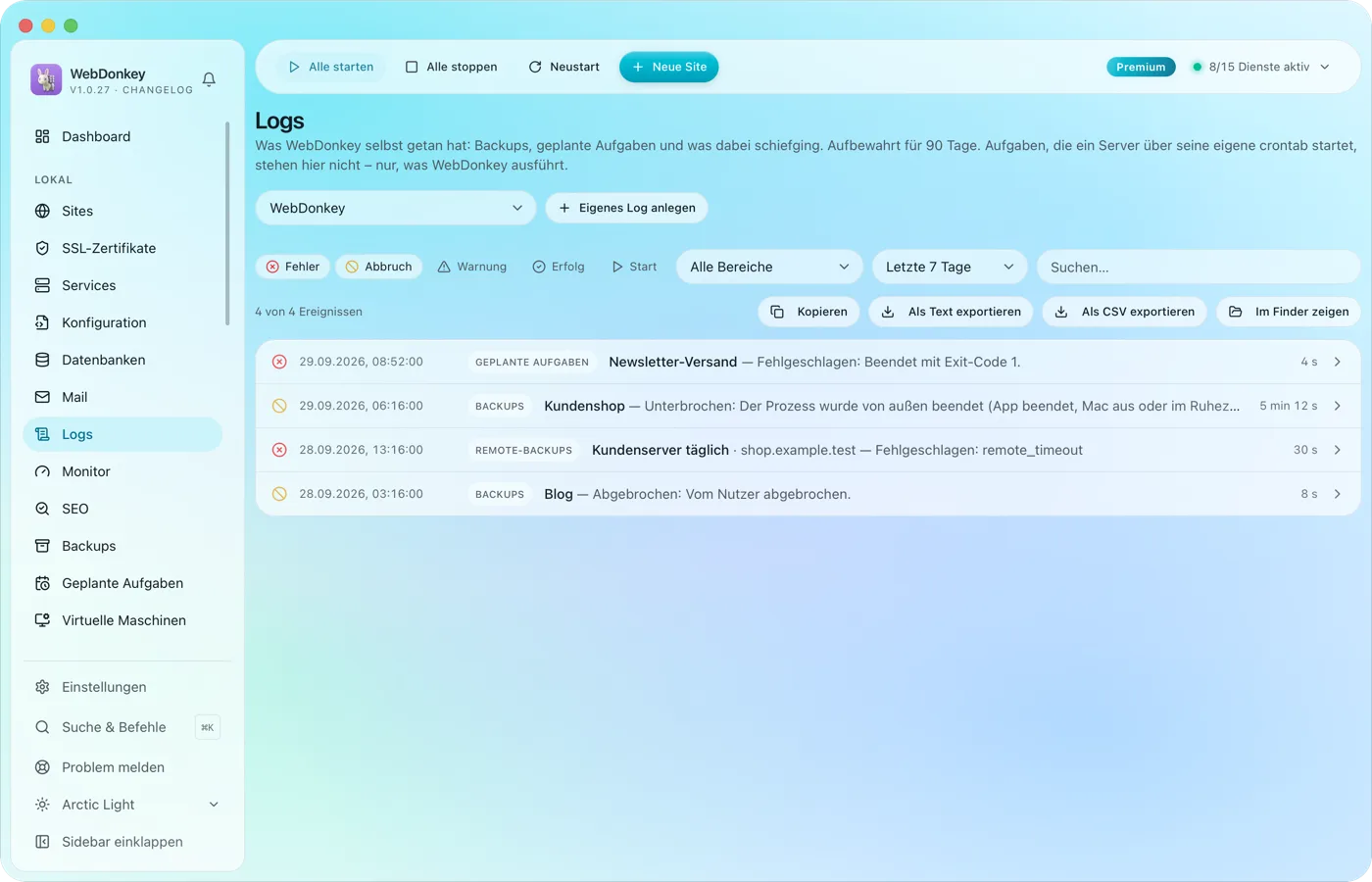Image resolution: width=1372 pixels, height=882 pixels.
Task: Click the Suchen search field
Action: pos(1199,267)
